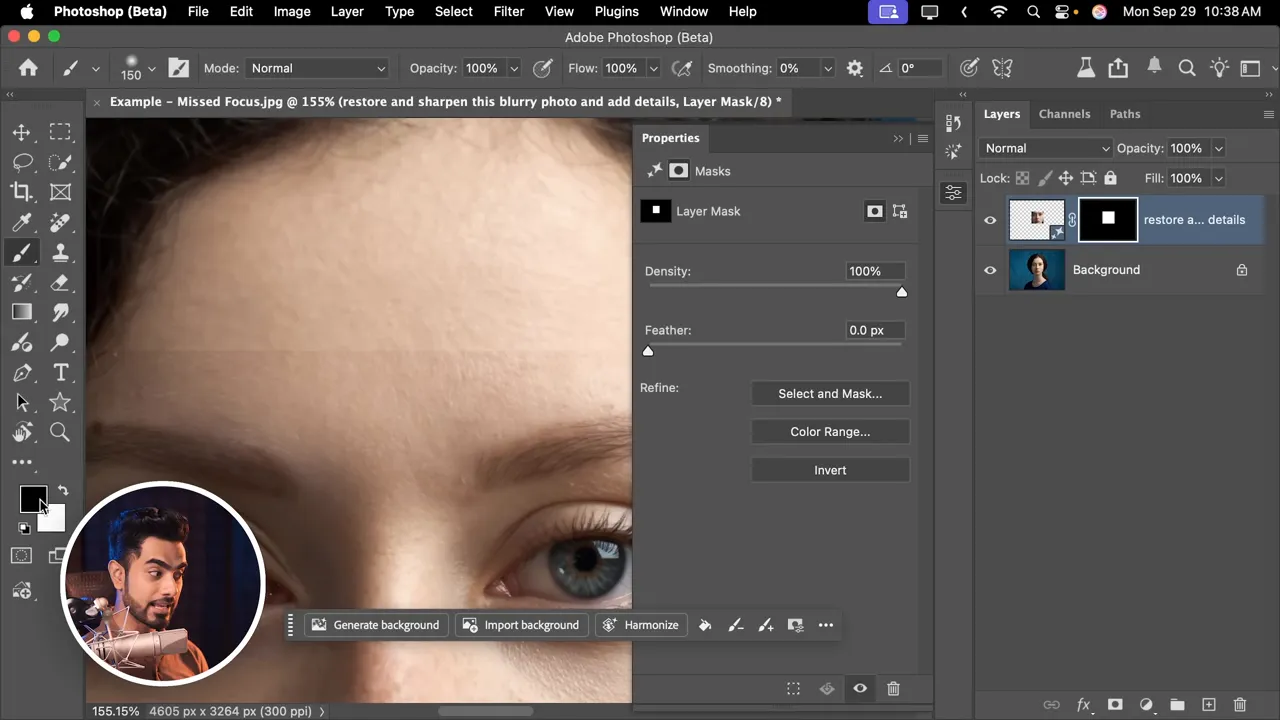The image size is (1280, 720).
Task: Select the Lasso tool
Action: pyautogui.click(x=21, y=162)
